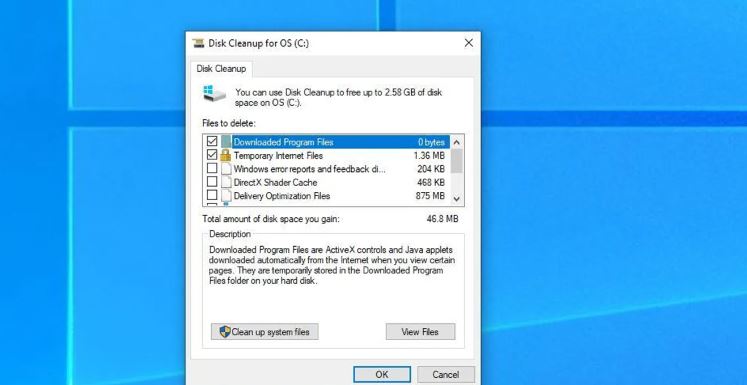Click the Disk Cleanup title bar icon
The height and width of the screenshot is (385, 747).
(x=198, y=43)
